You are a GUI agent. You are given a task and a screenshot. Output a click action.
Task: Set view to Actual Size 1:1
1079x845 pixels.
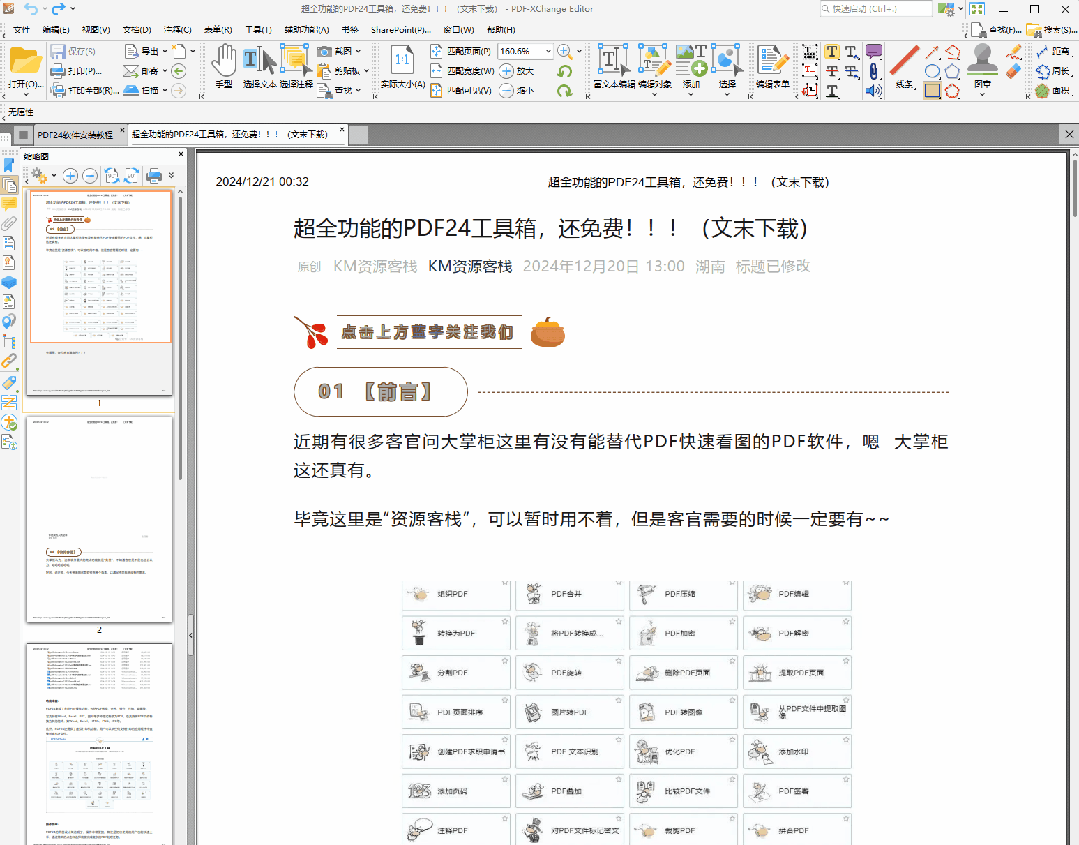402,67
